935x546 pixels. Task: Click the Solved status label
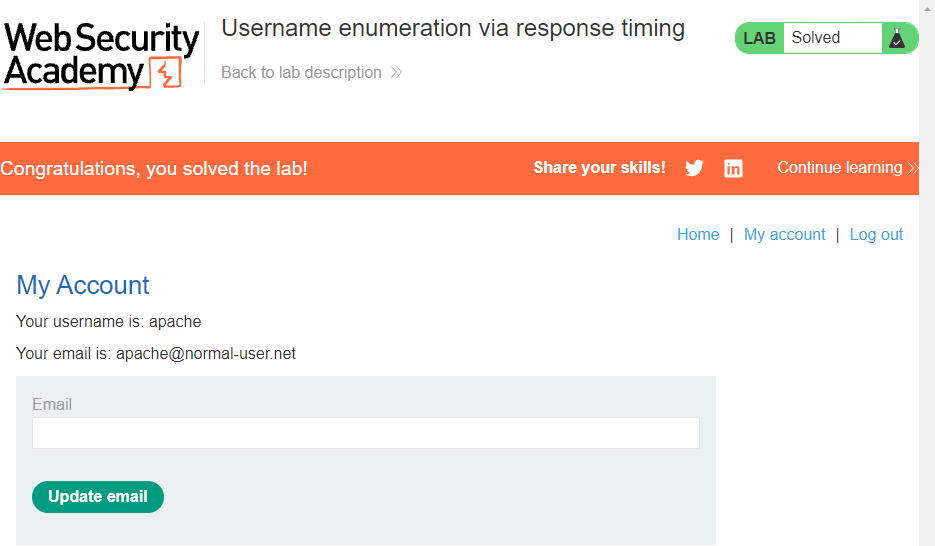[816, 38]
